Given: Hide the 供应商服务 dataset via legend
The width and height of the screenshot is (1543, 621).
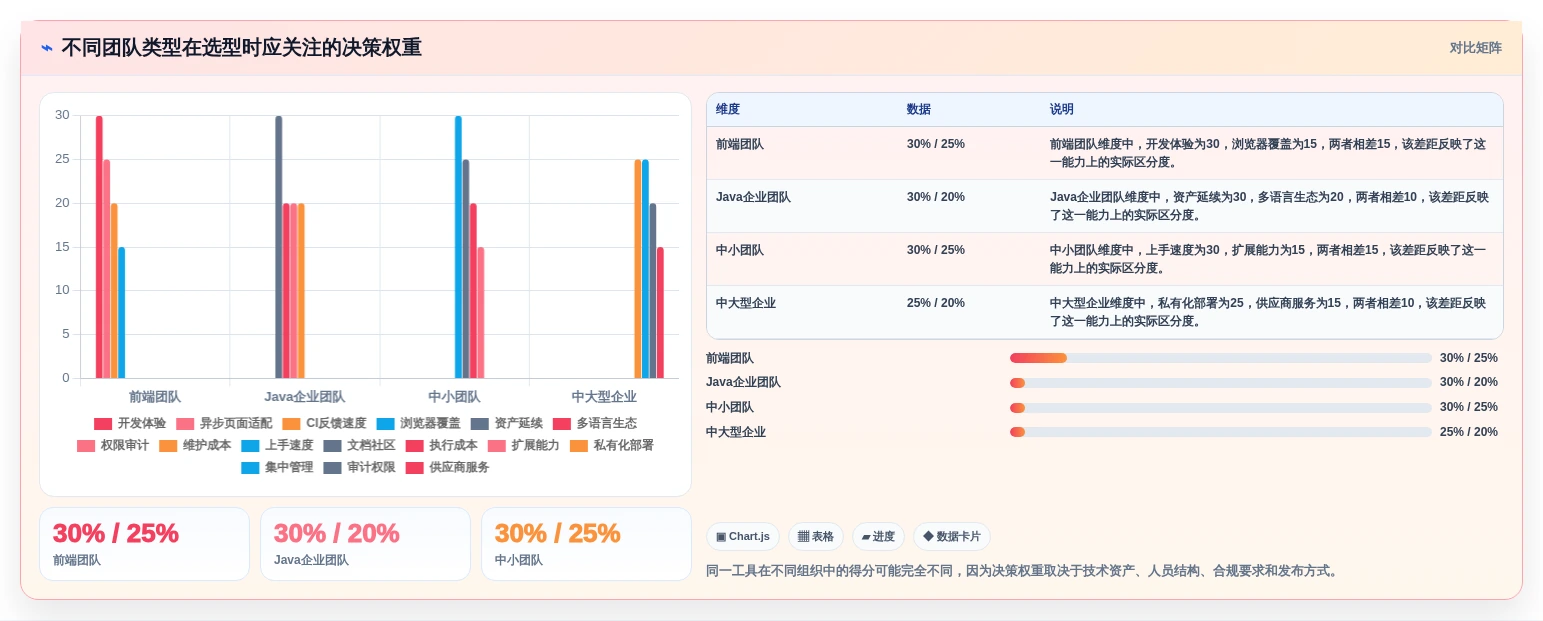Looking at the screenshot, I should point(447,467).
